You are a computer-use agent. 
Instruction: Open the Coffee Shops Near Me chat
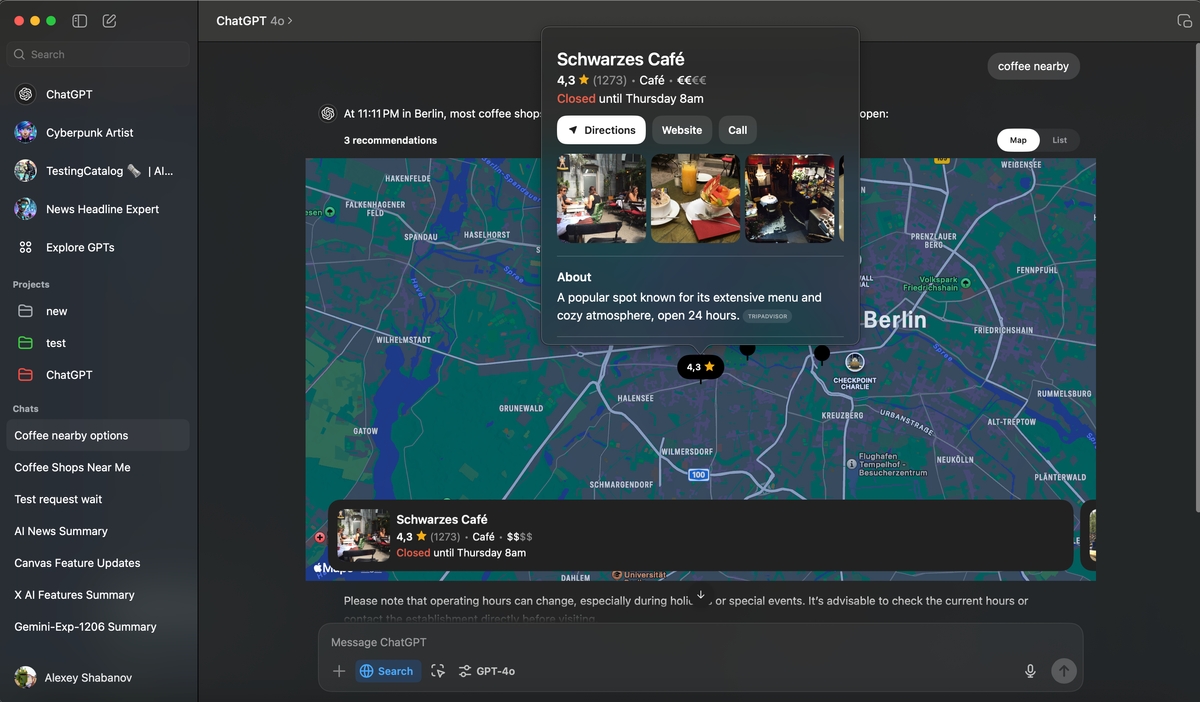coord(72,467)
